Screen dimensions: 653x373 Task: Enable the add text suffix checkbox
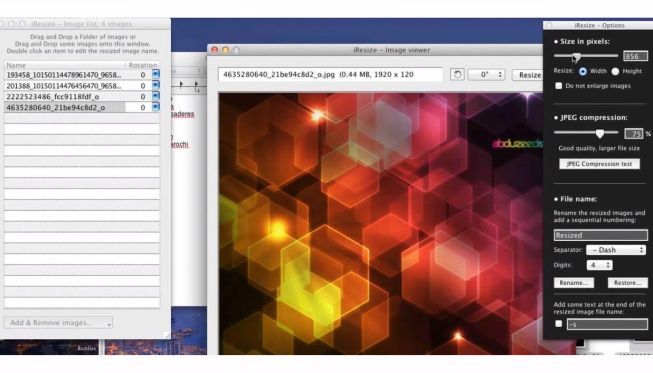(x=558, y=323)
